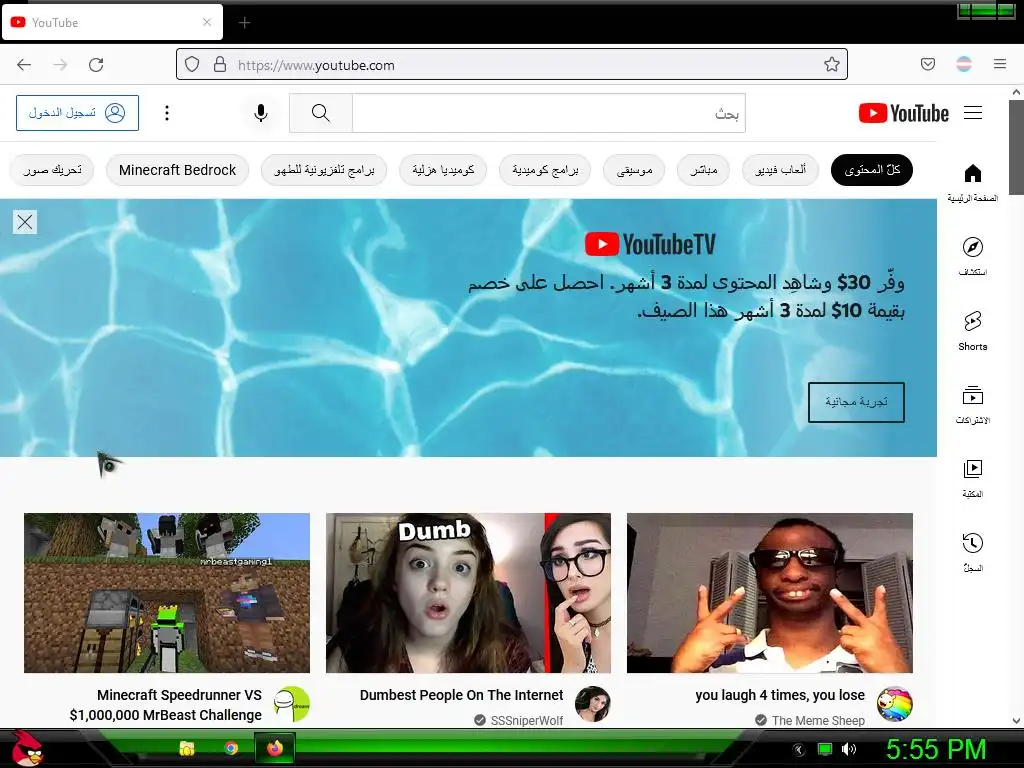Click the voice search microphone icon
The height and width of the screenshot is (768, 1024).
click(x=261, y=113)
